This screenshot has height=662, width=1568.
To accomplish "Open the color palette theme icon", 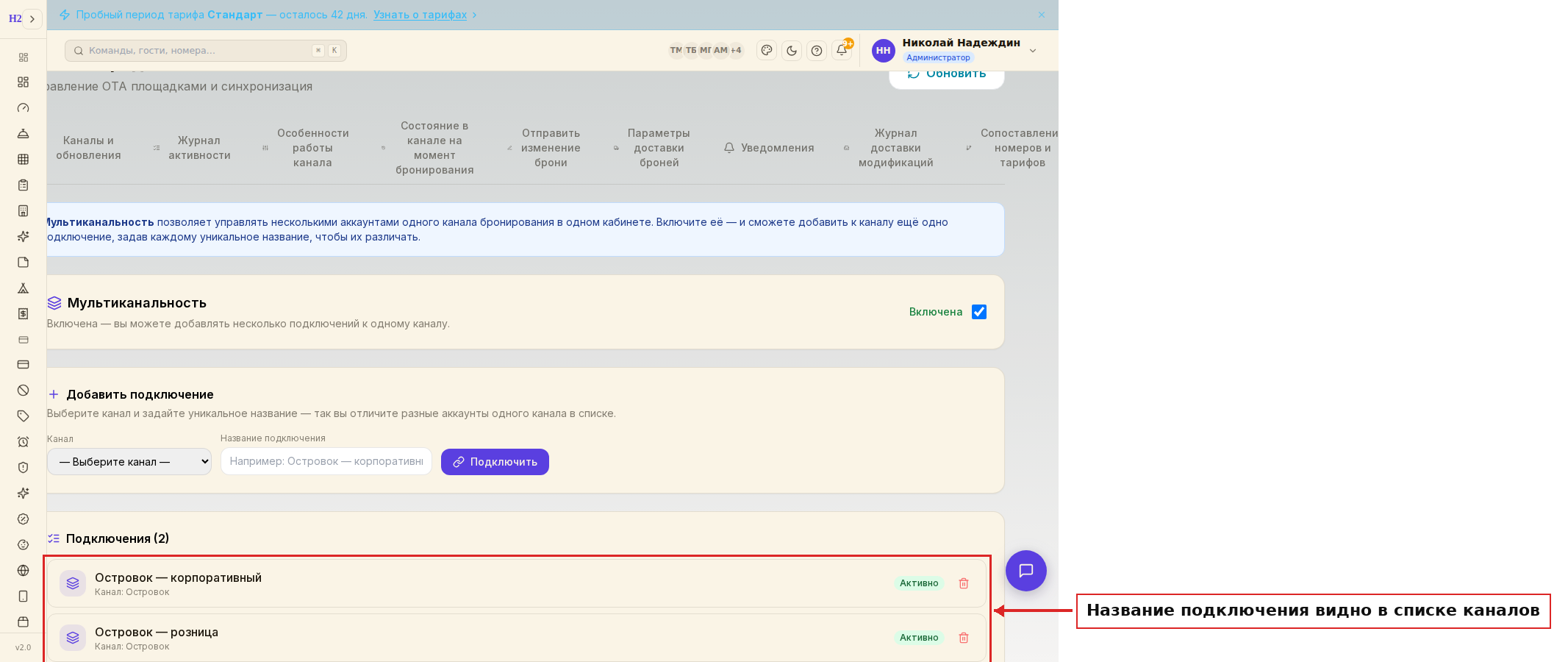I will click(767, 51).
